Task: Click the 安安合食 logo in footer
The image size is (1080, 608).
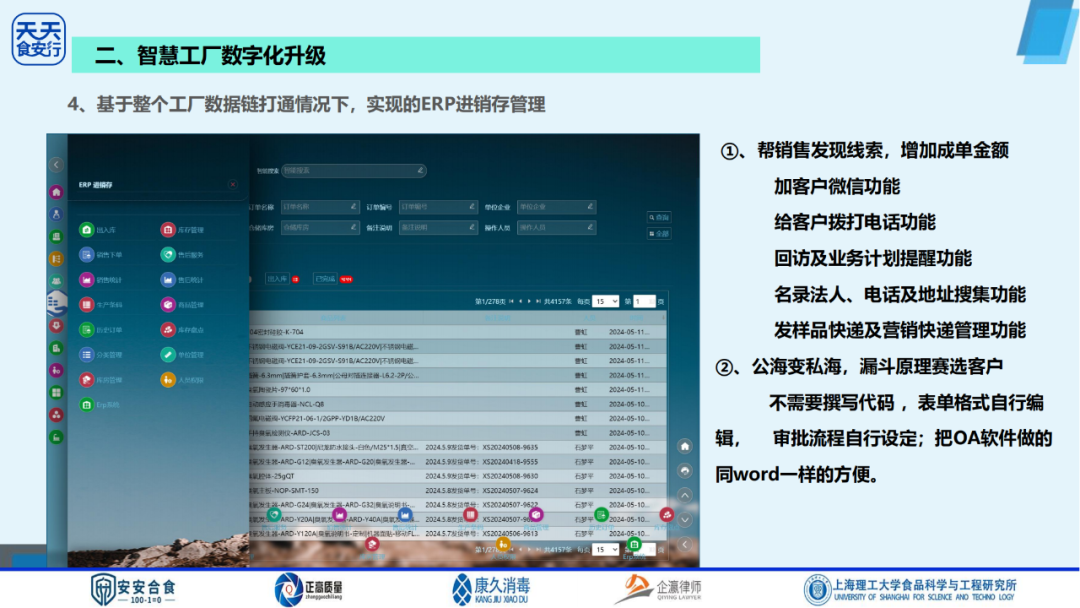Action: point(134,589)
